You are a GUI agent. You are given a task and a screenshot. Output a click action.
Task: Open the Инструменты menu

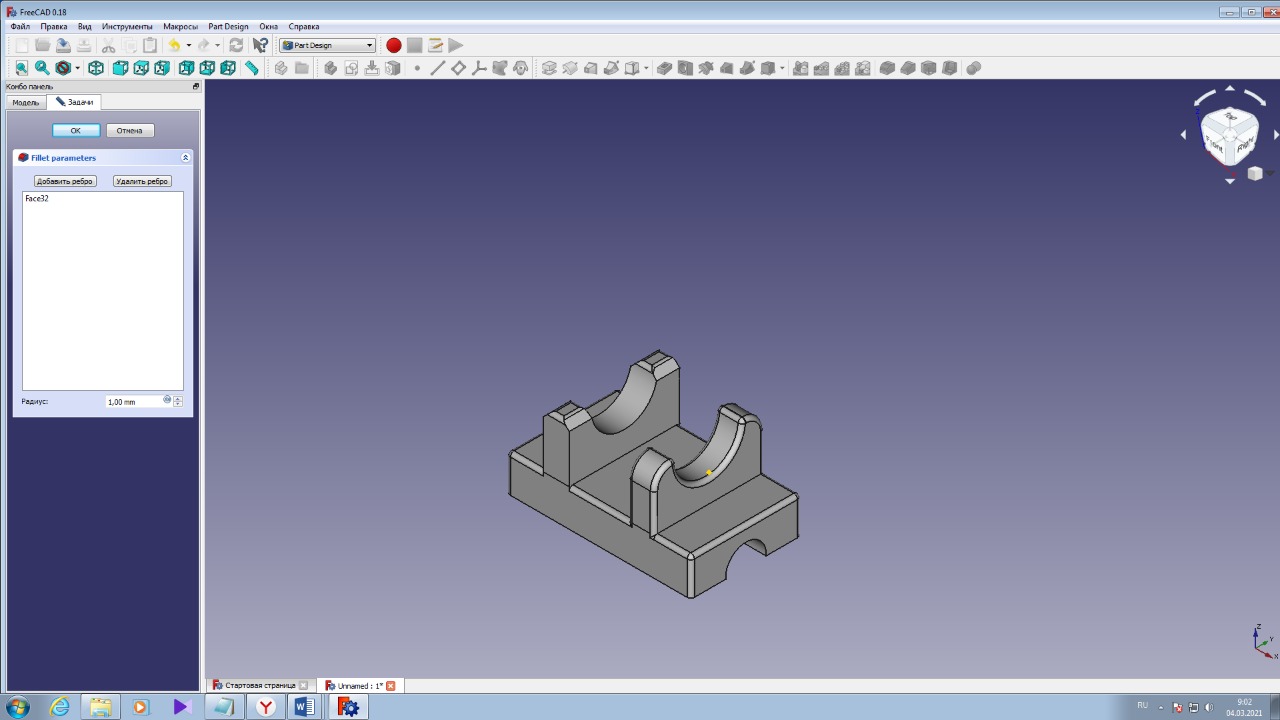(x=127, y=26)
